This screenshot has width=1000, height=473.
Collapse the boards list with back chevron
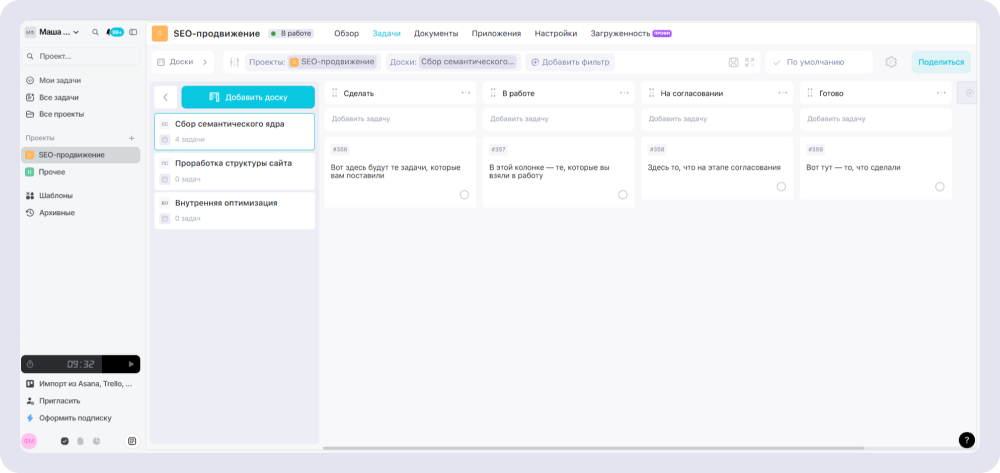point(165,97)
